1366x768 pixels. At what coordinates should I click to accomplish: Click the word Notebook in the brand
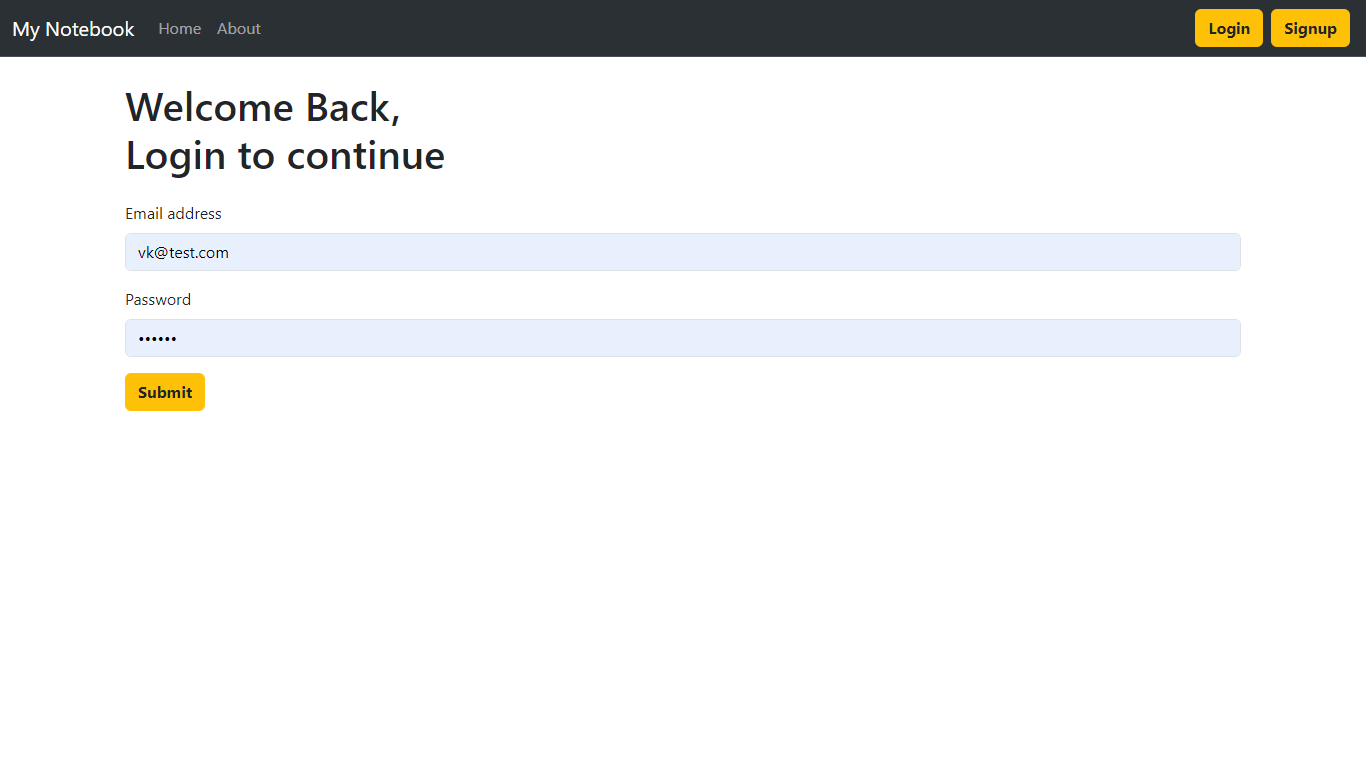click(x=90, y=29)
